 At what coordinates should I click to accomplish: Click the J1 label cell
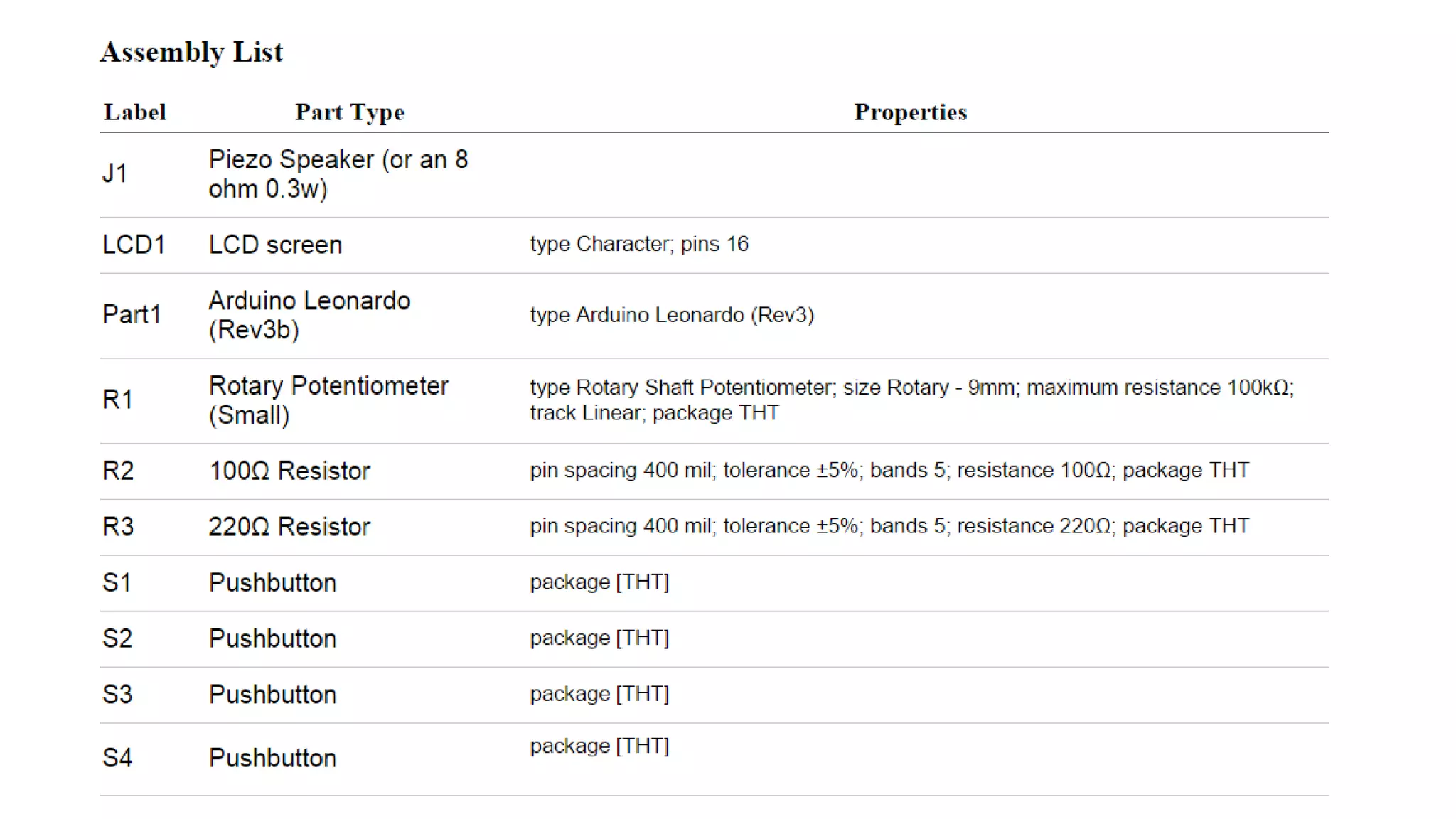click(x=114, y=173)
